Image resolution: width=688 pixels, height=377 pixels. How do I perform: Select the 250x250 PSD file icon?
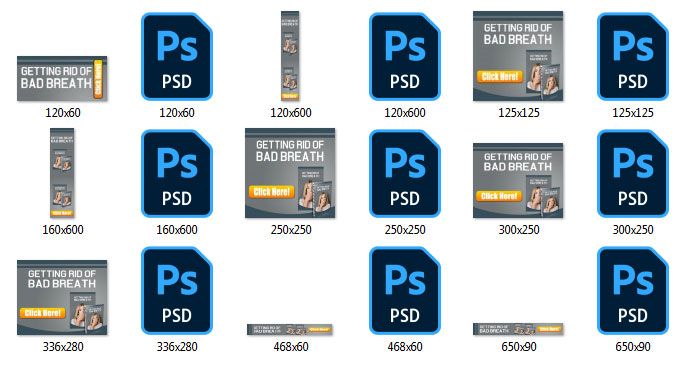pos(405,173)
